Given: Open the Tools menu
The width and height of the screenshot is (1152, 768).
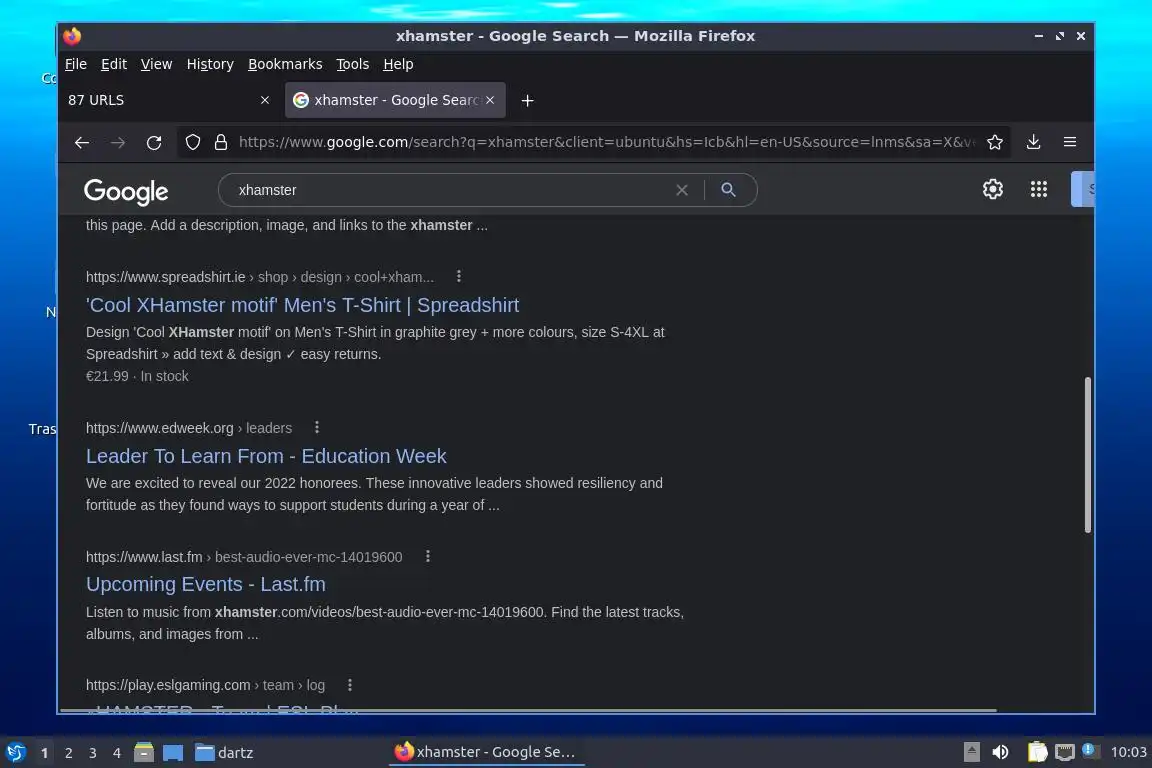Looking at the screenshot, I should pos(353,64).
